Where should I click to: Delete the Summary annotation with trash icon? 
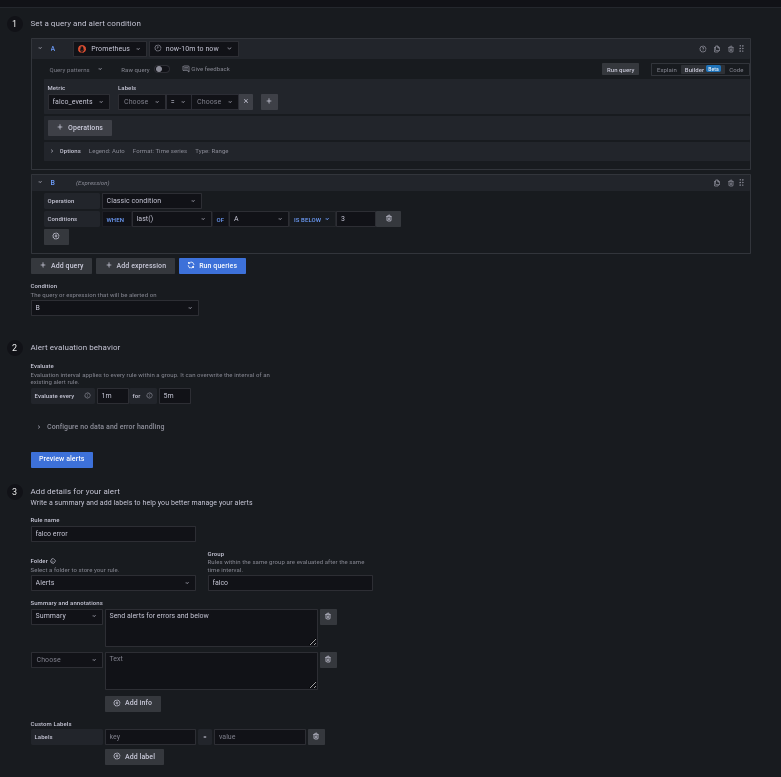[x=328, y=617]
